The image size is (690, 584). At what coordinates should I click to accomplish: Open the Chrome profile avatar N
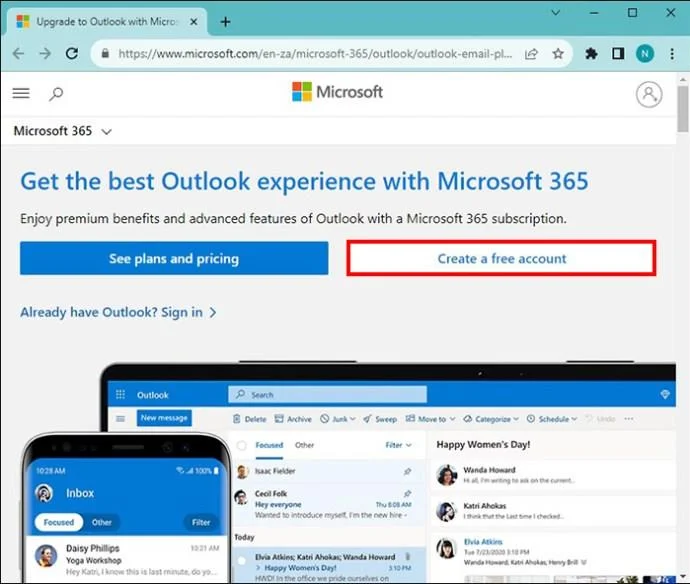coord(645,54)
